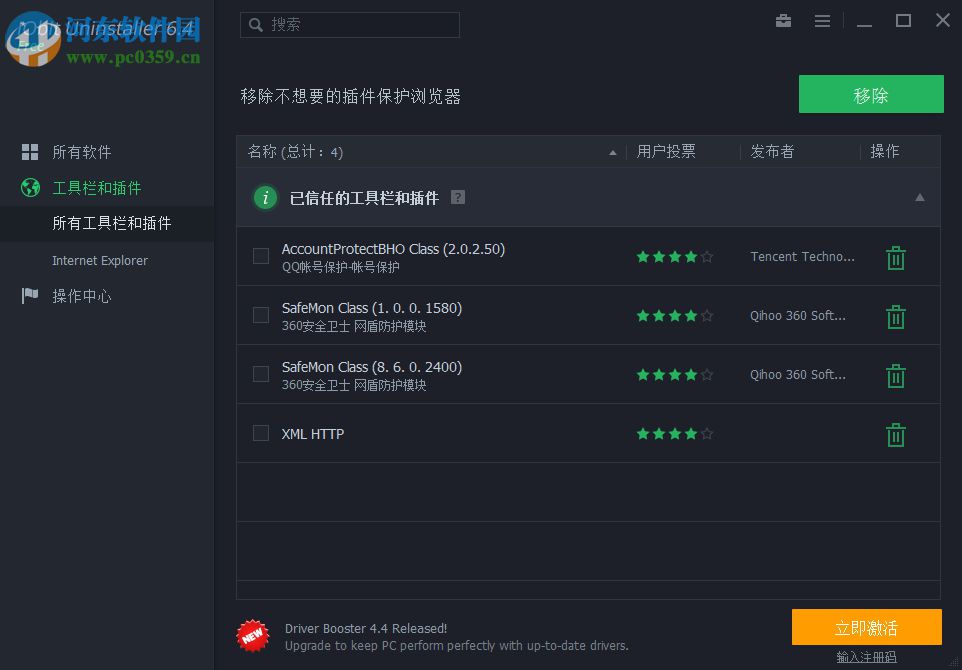The width and height of the screenshot is (962, 670).
Task: Collapse the 已信任的工具栏和插件 section
Action: (x=919, y=197)
